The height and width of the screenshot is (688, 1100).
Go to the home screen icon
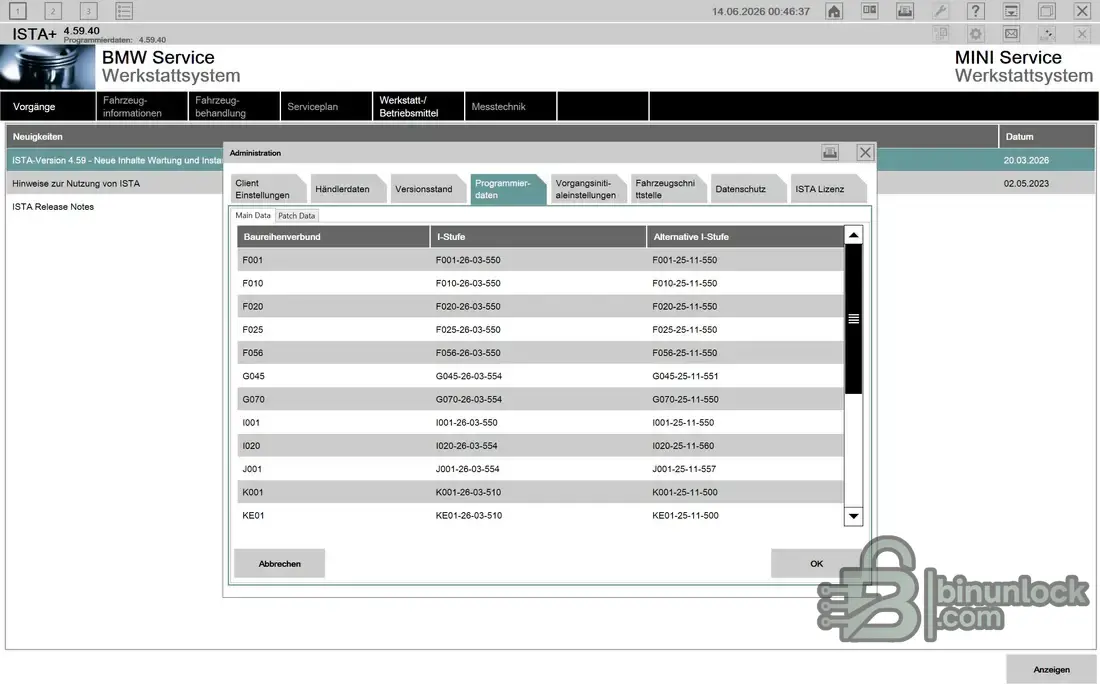pyautogui.click(x=833, y=11)
